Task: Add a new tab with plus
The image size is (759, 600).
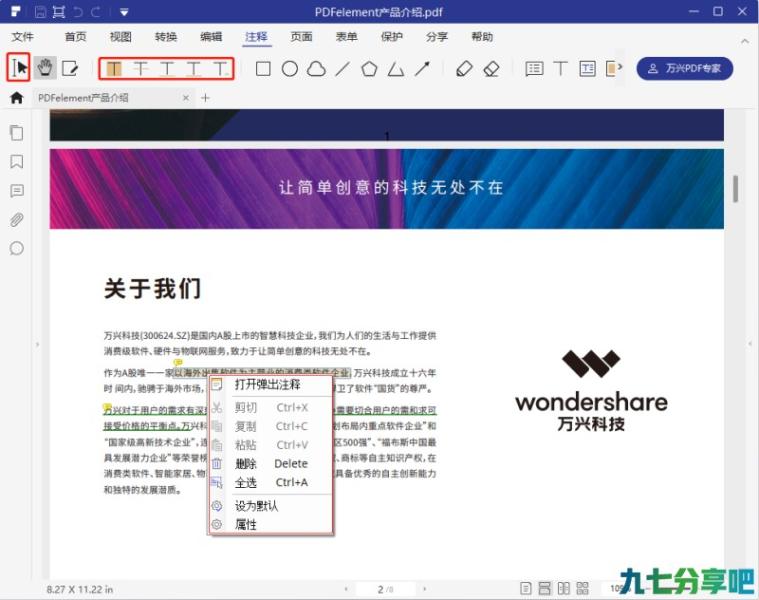Action: click(x=205, y=98)
